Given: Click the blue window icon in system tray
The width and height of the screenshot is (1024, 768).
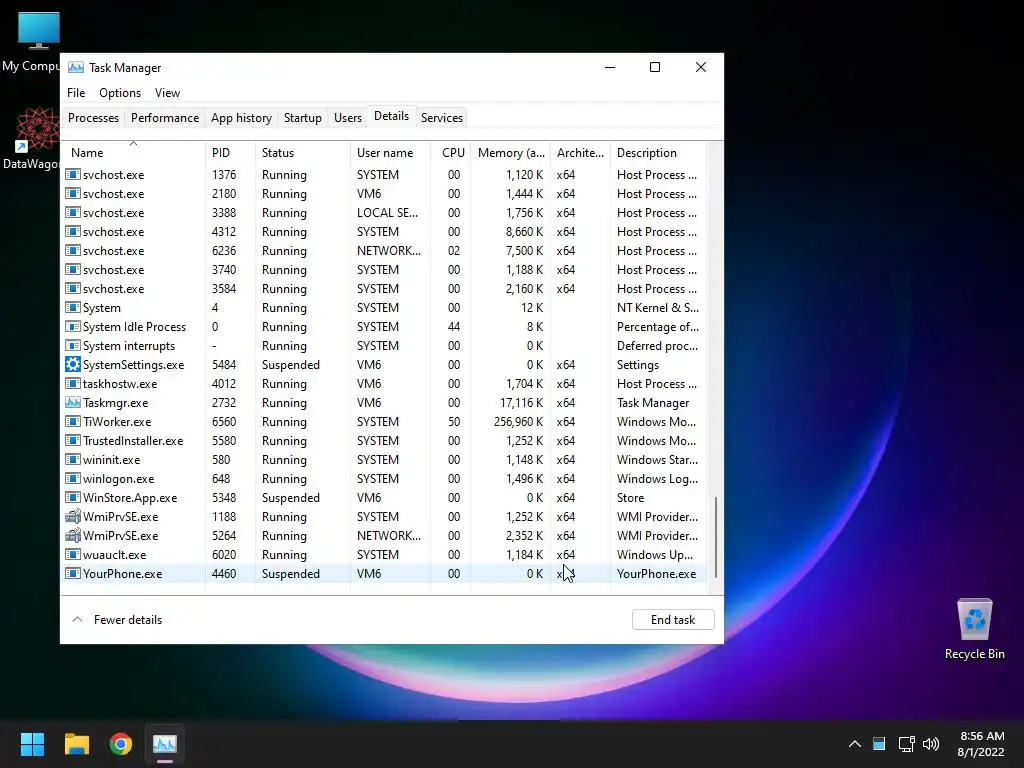Looking at the screenshot, I should point(879,743).
